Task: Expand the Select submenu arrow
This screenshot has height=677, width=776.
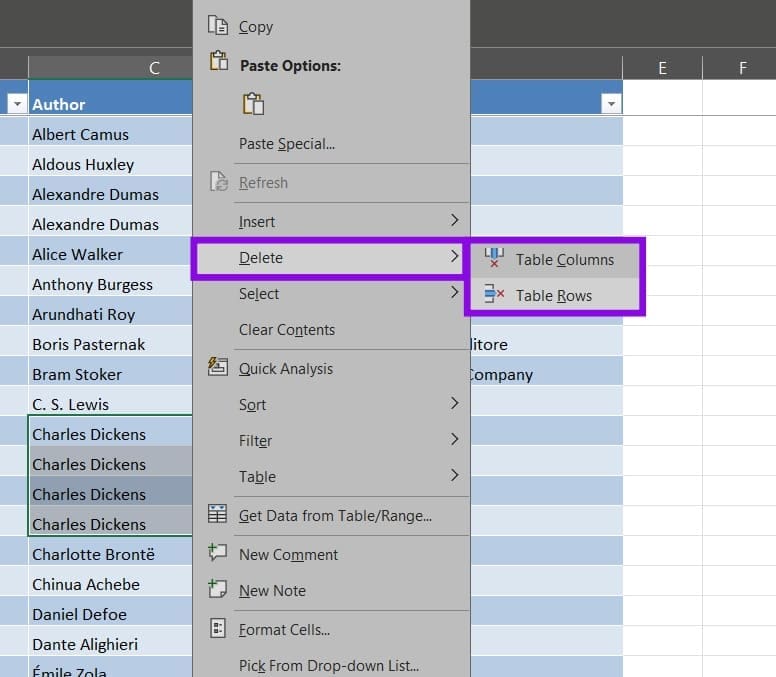Action: [454, 292]
